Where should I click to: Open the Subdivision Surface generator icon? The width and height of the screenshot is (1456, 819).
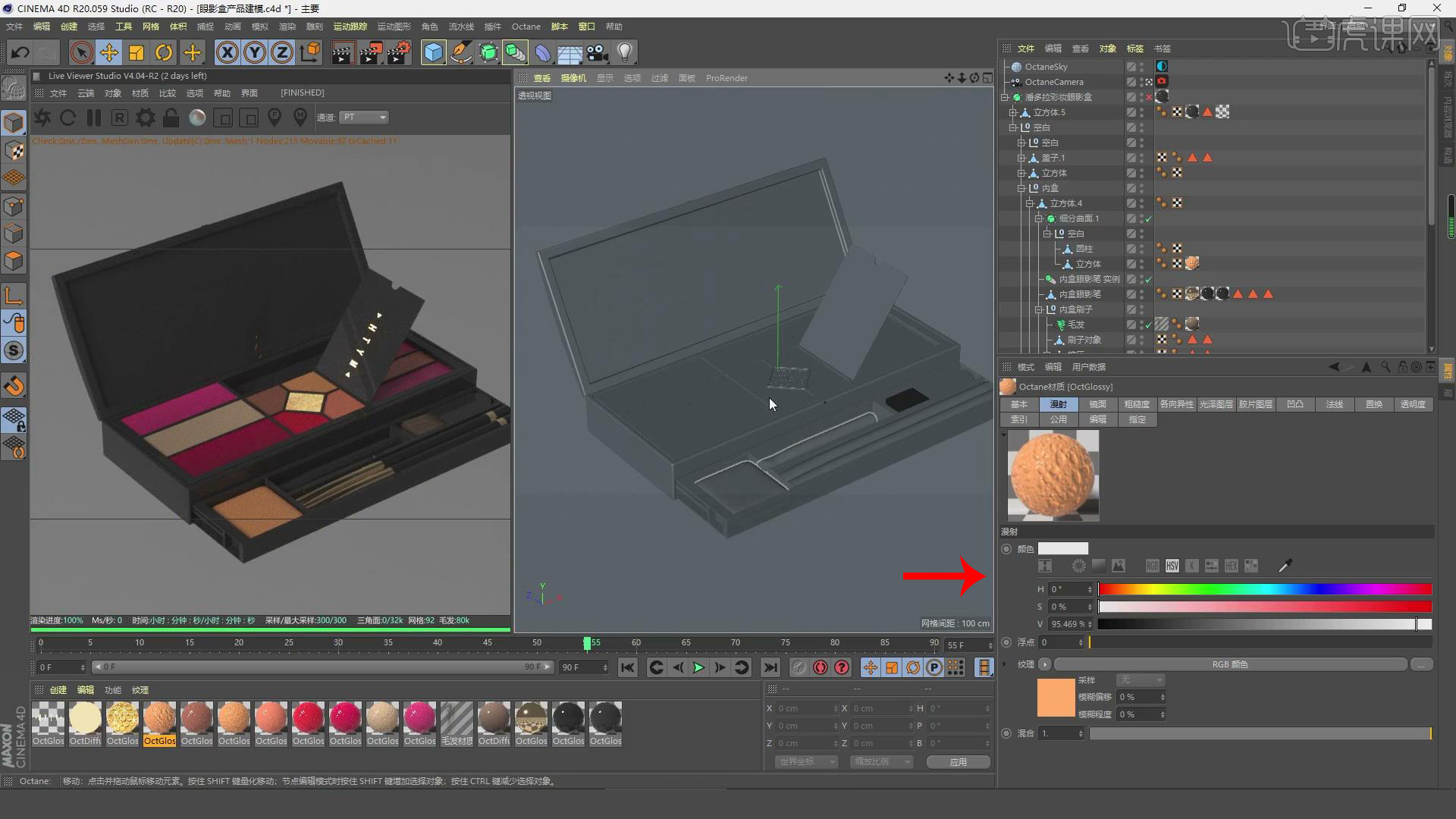pos(488,52)
